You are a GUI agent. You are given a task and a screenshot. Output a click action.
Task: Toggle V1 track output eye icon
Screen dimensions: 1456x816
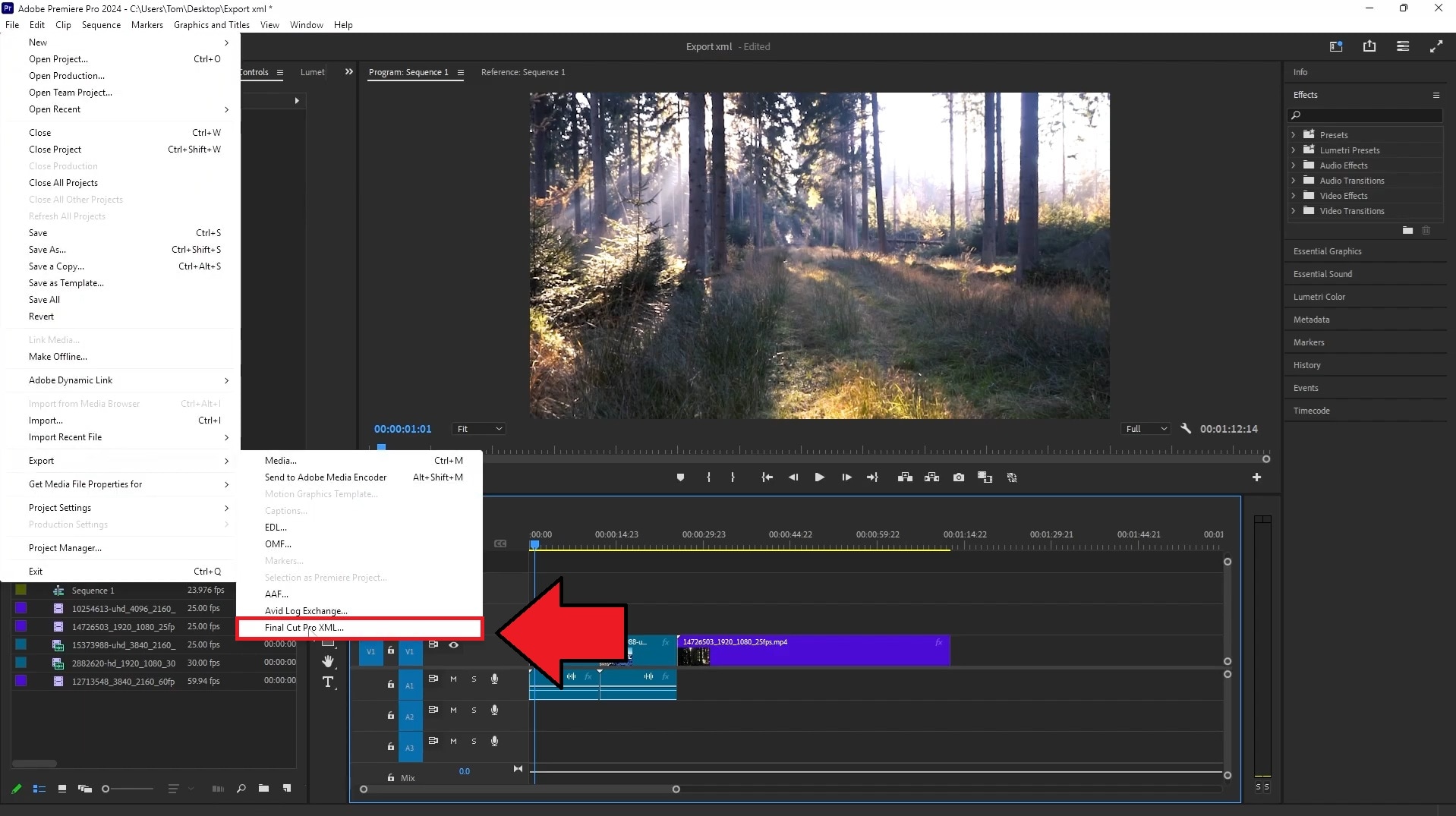(x=453, y=645)
